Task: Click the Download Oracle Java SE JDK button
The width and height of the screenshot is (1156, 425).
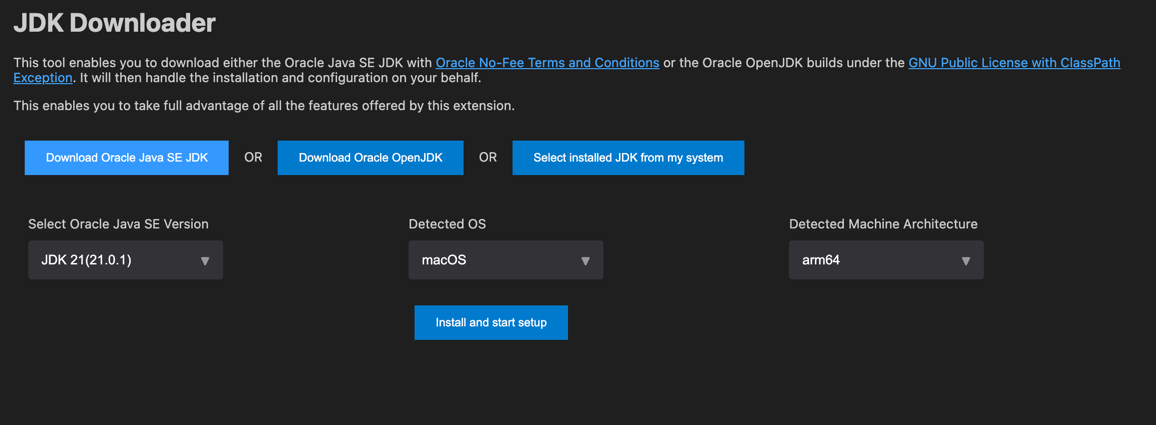Action: (127, 158)
